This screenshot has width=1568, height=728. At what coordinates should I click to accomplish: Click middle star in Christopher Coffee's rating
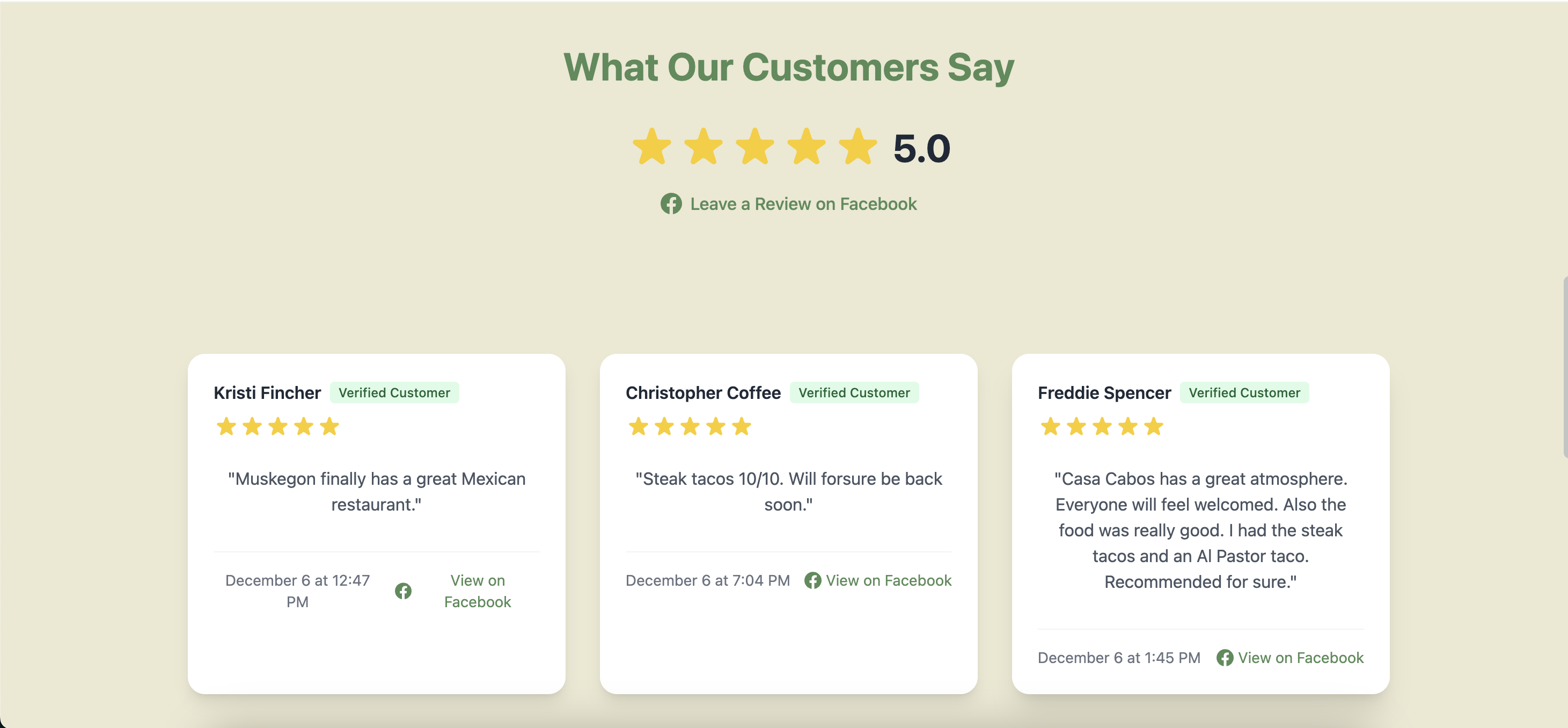click(x=690, y=426)
